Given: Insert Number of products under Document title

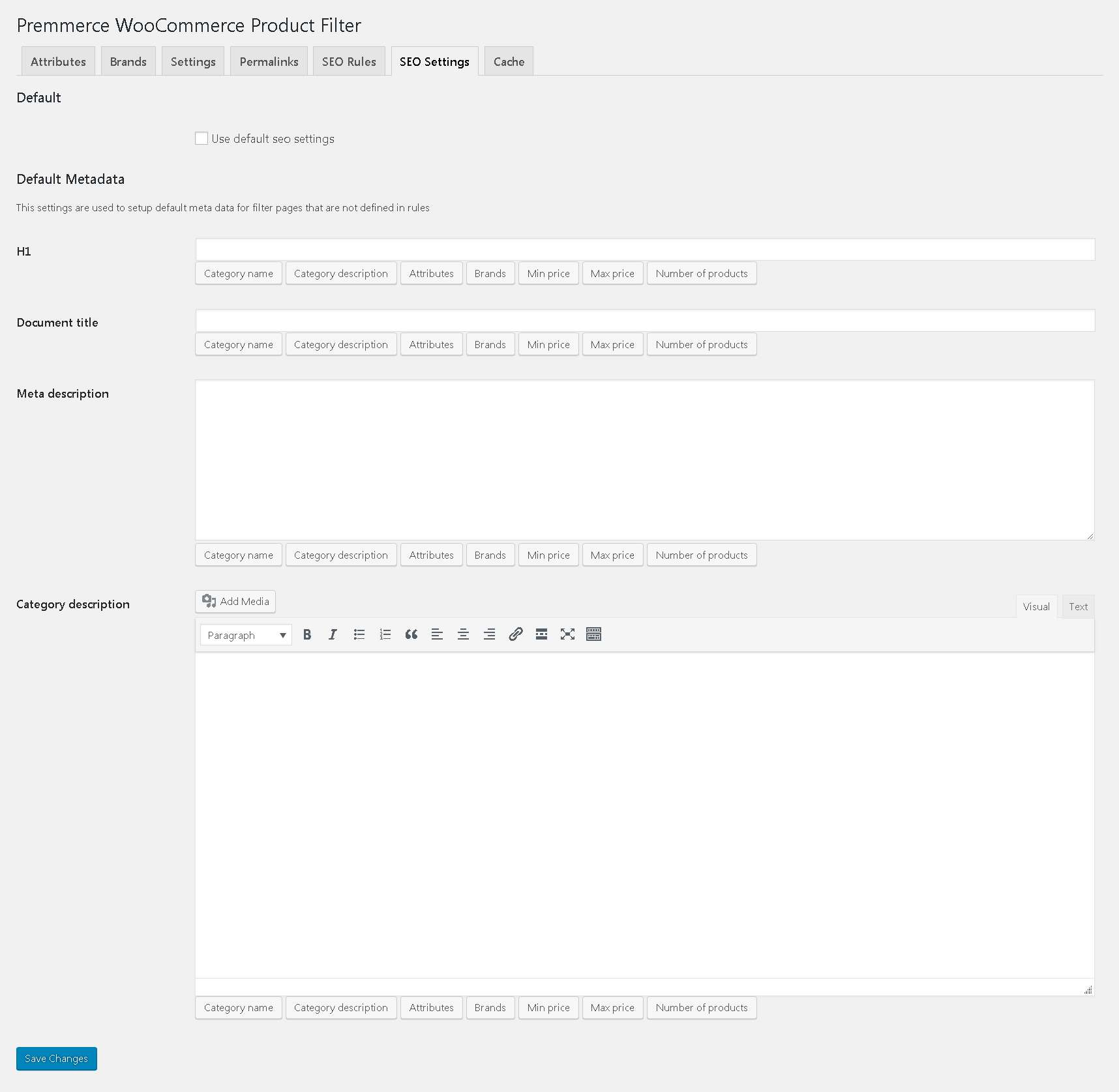Looking at the screenshot, I should click(x=702, y=344).
